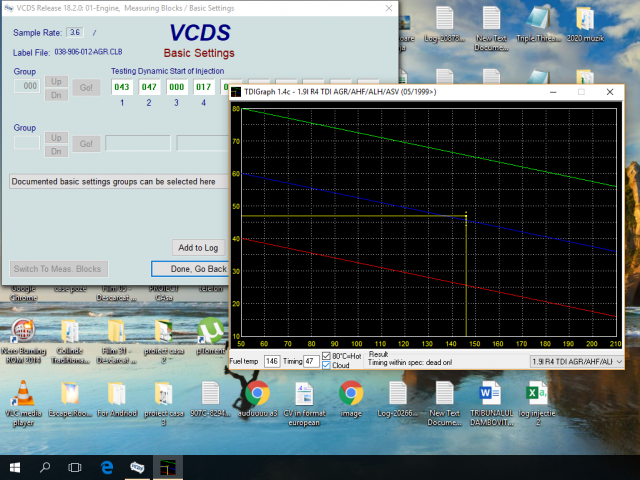Launch Nero Burning ROM 2014 shortcut

24,331
